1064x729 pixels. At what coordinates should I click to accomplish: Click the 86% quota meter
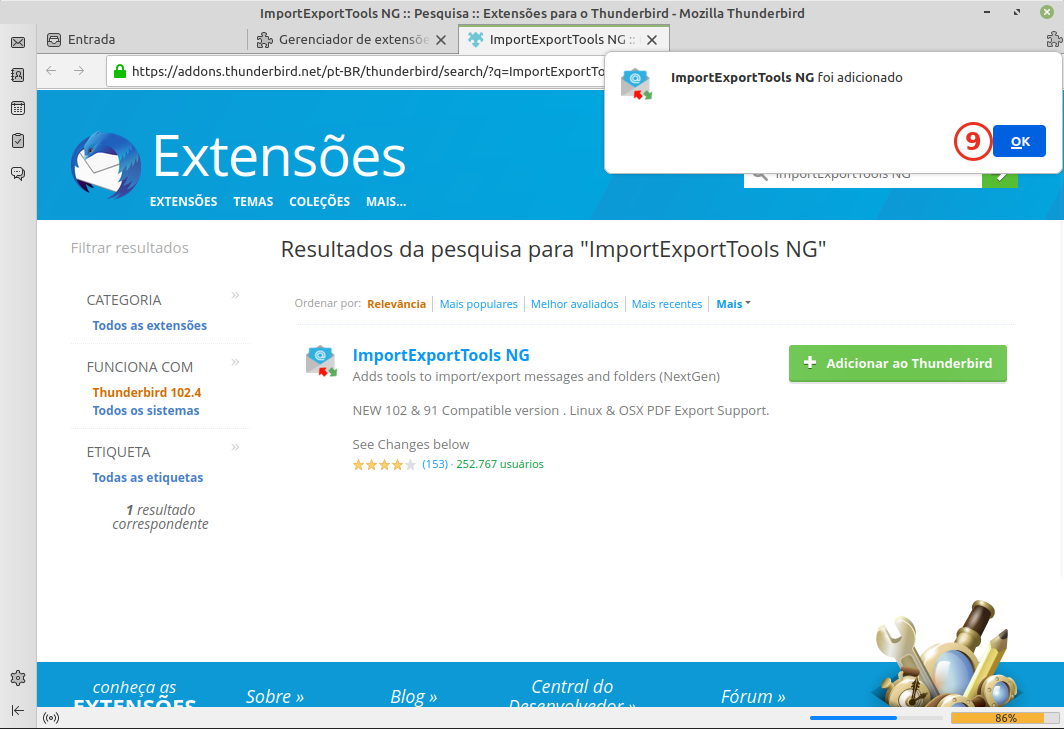click(x=1005, y=718)
